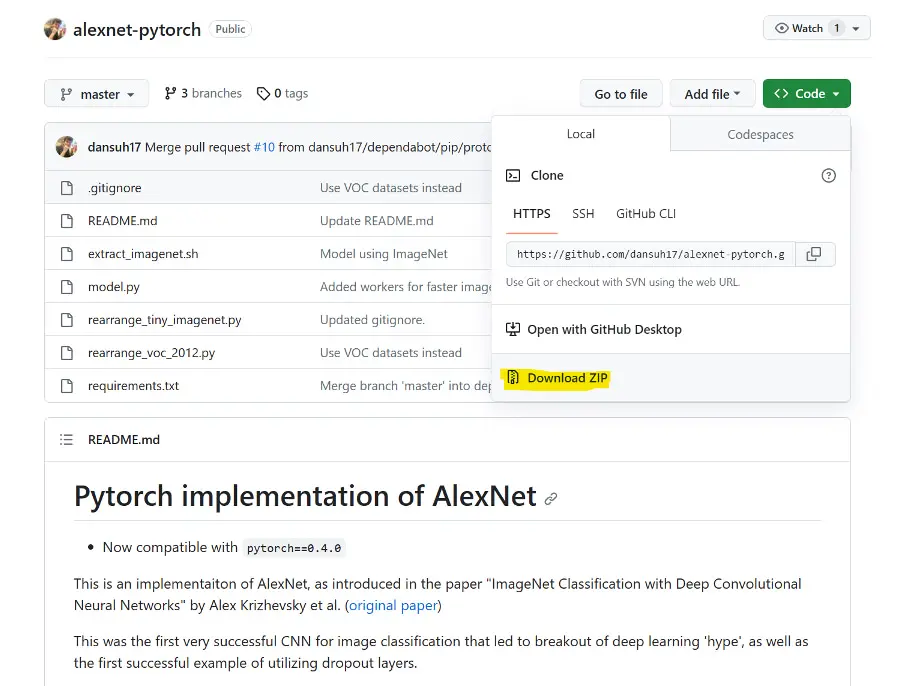Click the README.md header in readme panel

pyautogui.click(x=124, y=440)
